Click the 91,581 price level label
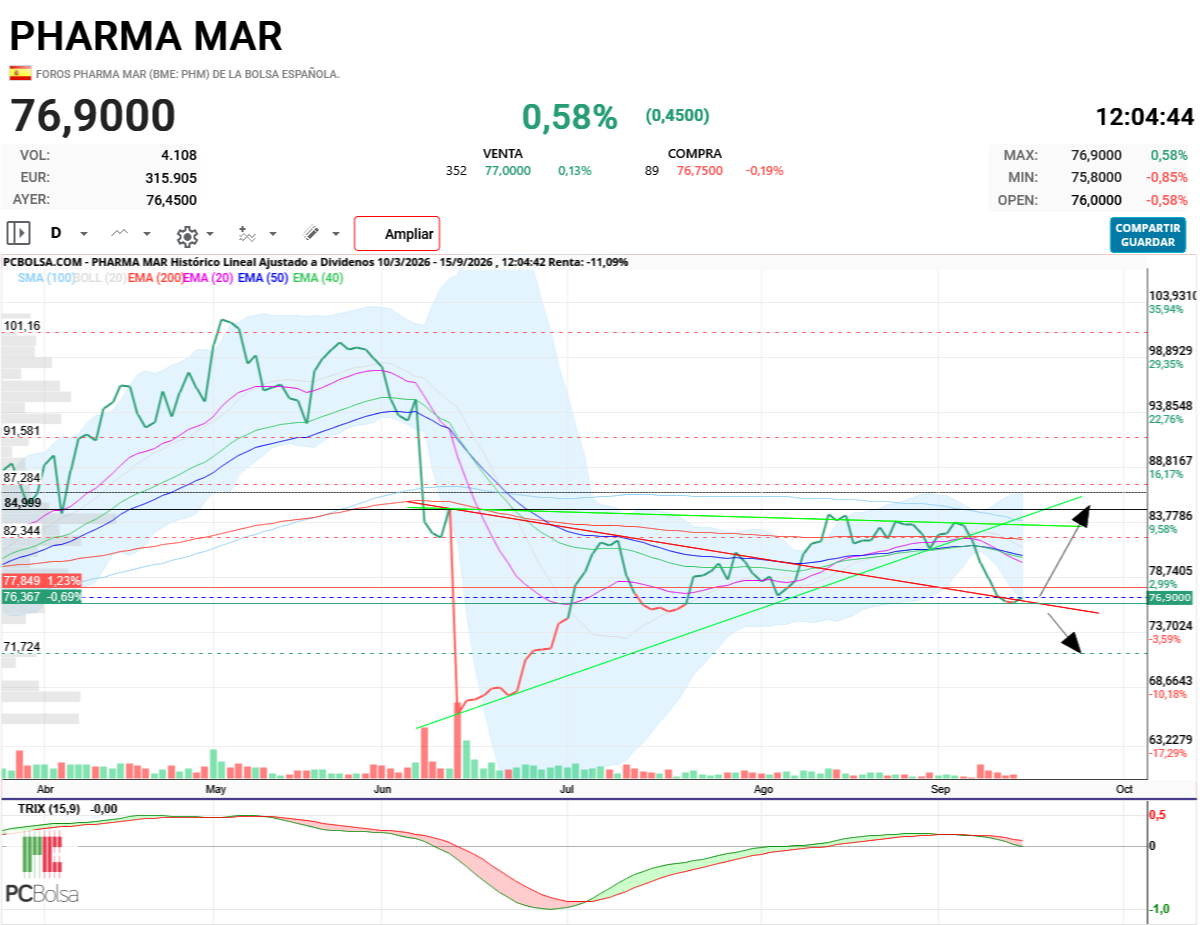 [21, 431]
